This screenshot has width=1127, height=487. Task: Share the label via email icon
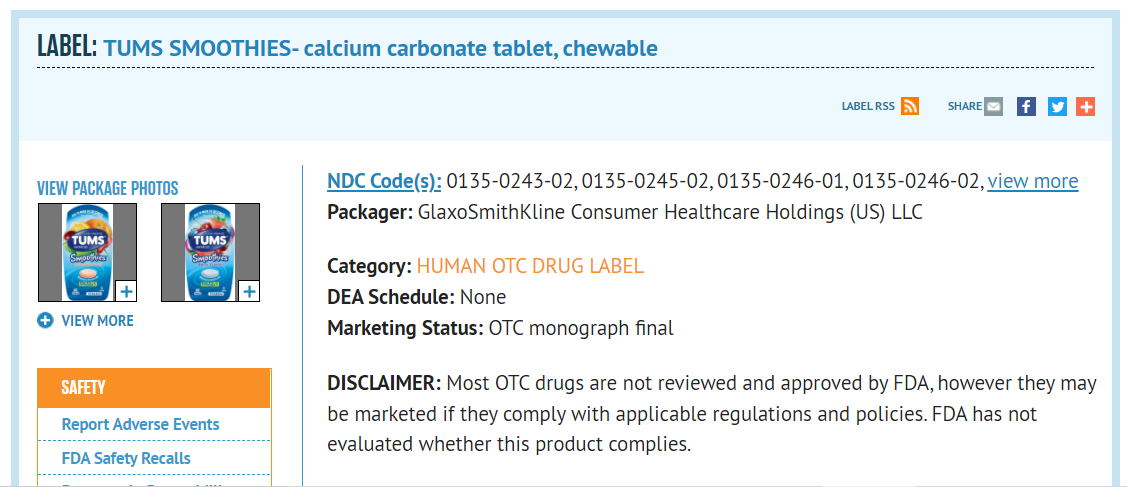[x=993, y=106]
